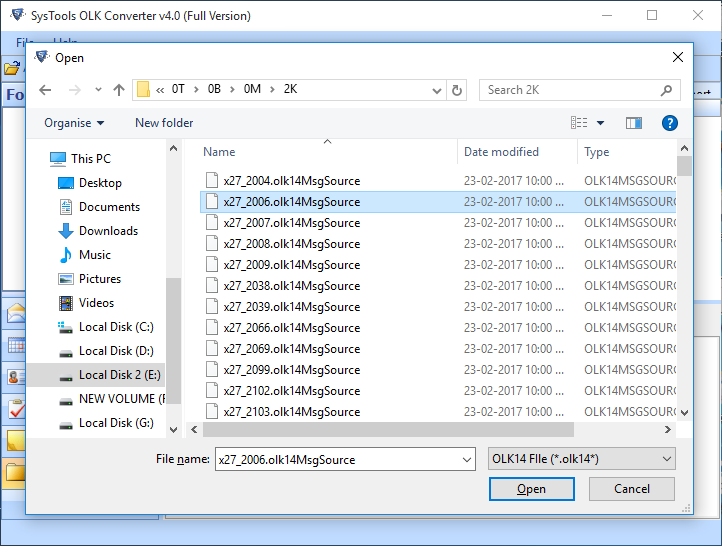Select file x27_2103.olk14MsgSource
This screenshot has height=546, width=722.
point(438,412)
